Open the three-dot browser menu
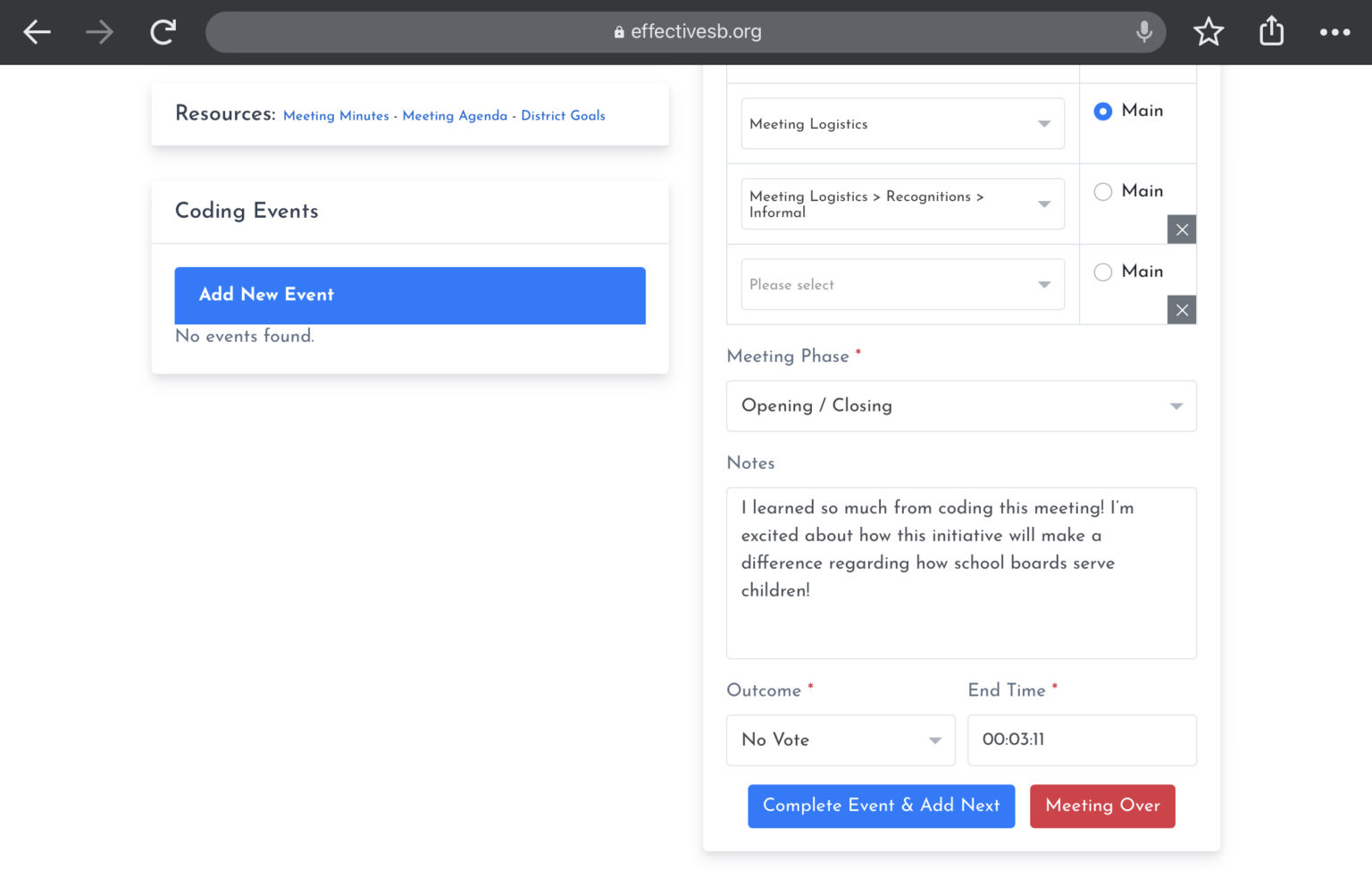The width and height of the screenshot is (1372, 869). tap(1334, 32)
